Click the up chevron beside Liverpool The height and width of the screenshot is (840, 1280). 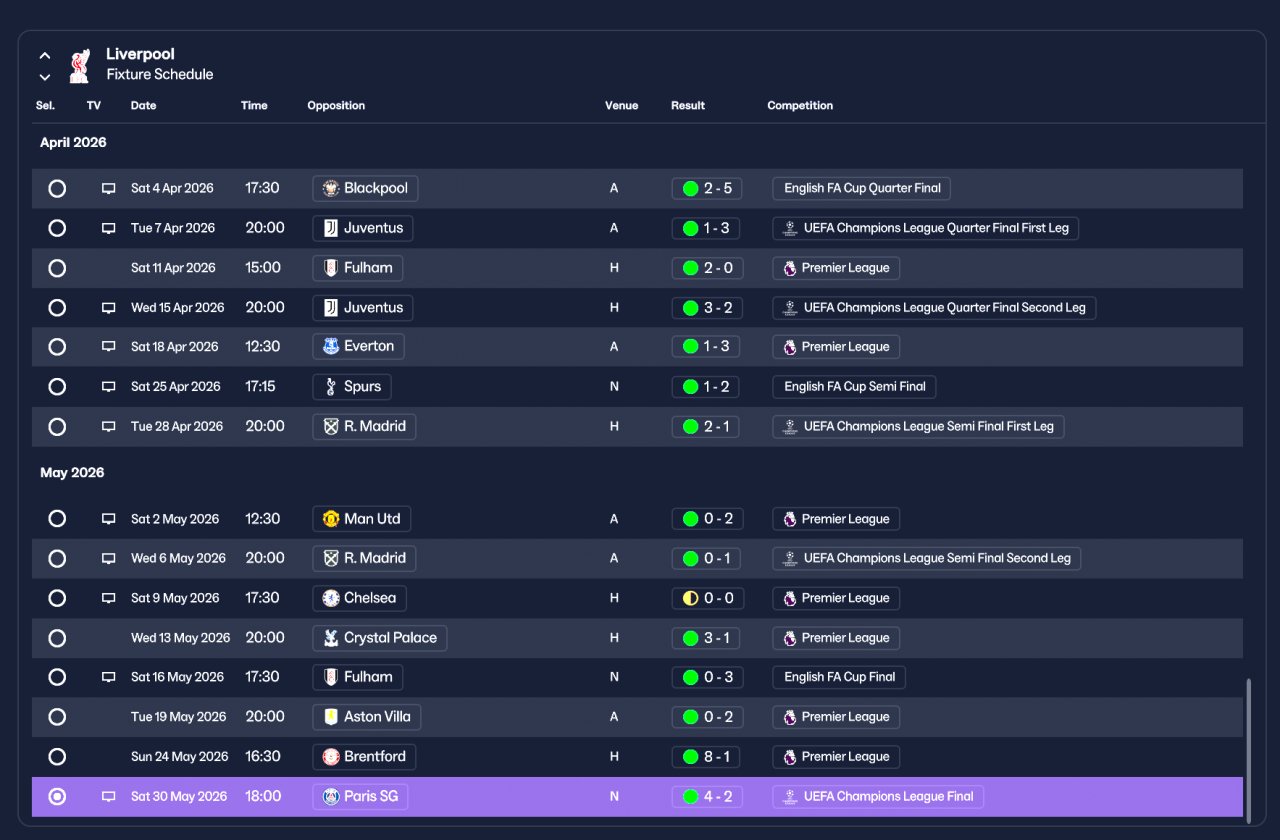(x=45, y=56)
